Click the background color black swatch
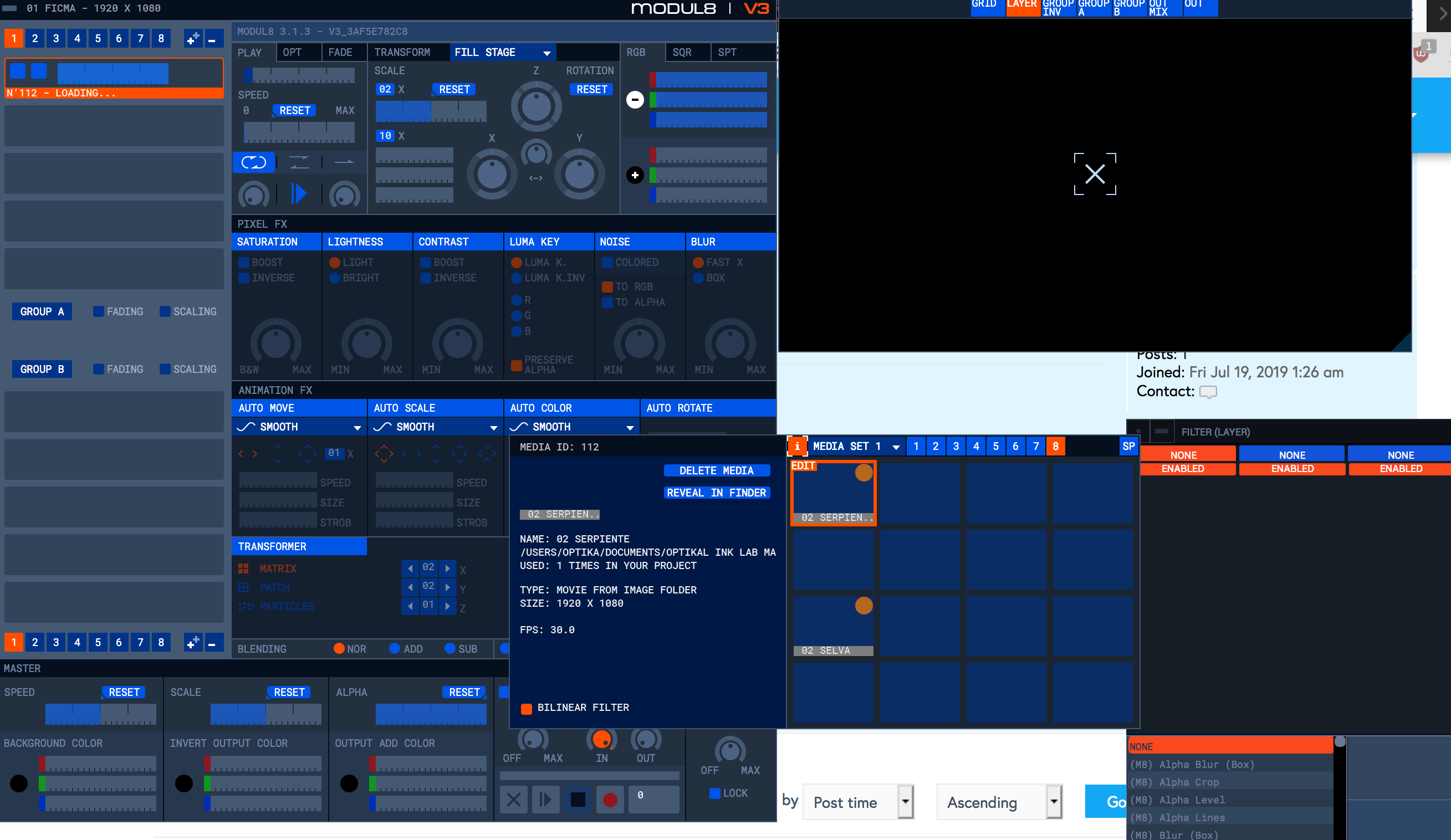The height and width of the screenshot is (840, 1451). pos(19,783)
